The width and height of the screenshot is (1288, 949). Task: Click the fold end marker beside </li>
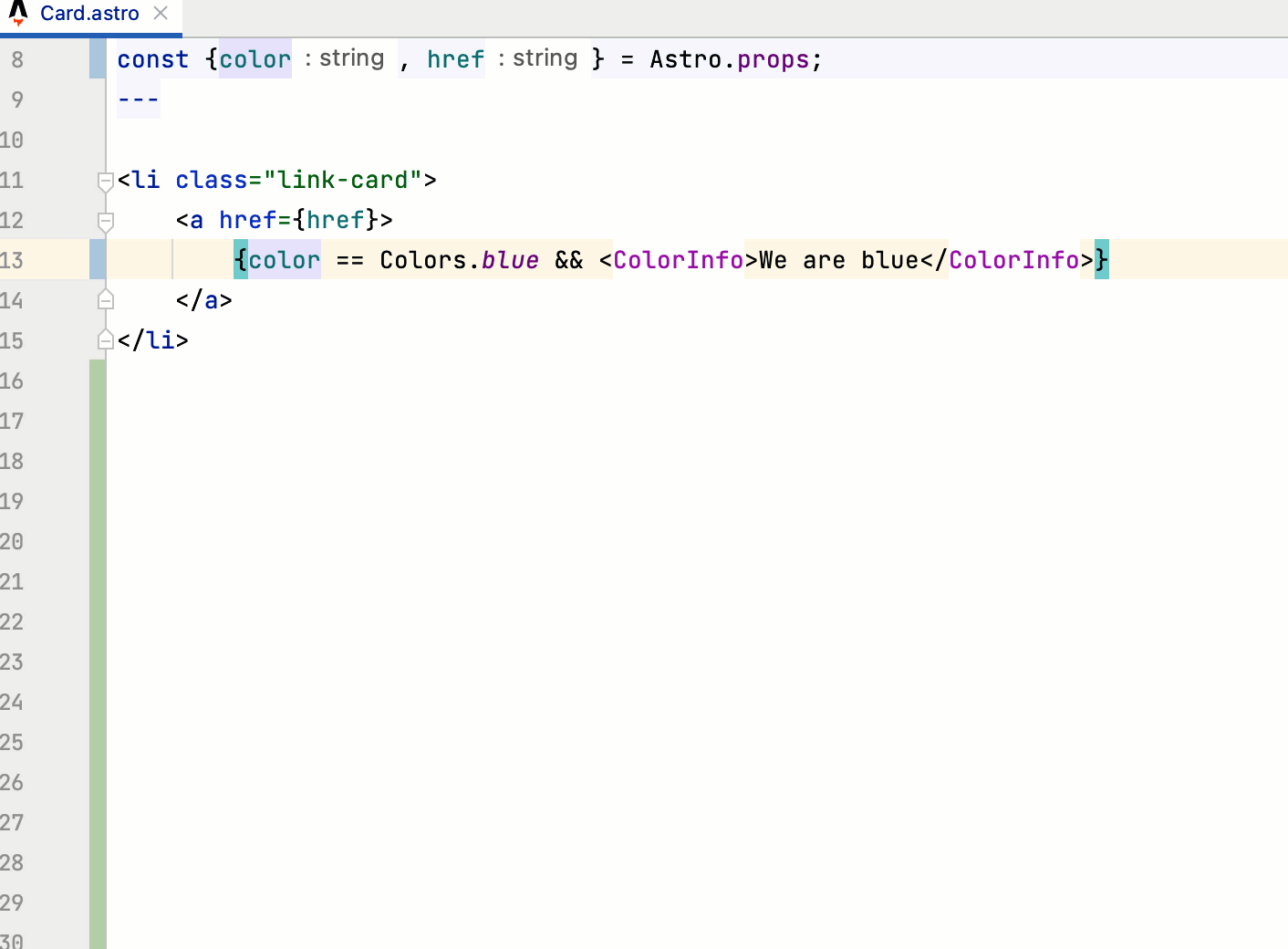point(105,339)
